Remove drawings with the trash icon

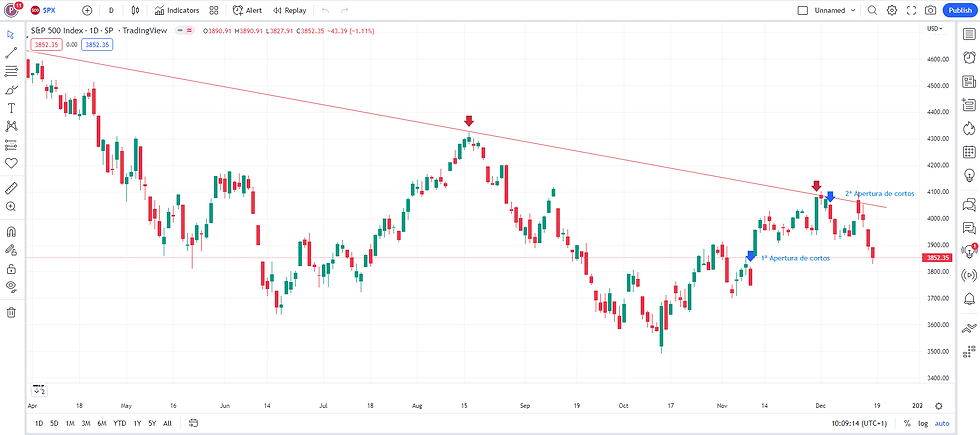pos(11,312)
